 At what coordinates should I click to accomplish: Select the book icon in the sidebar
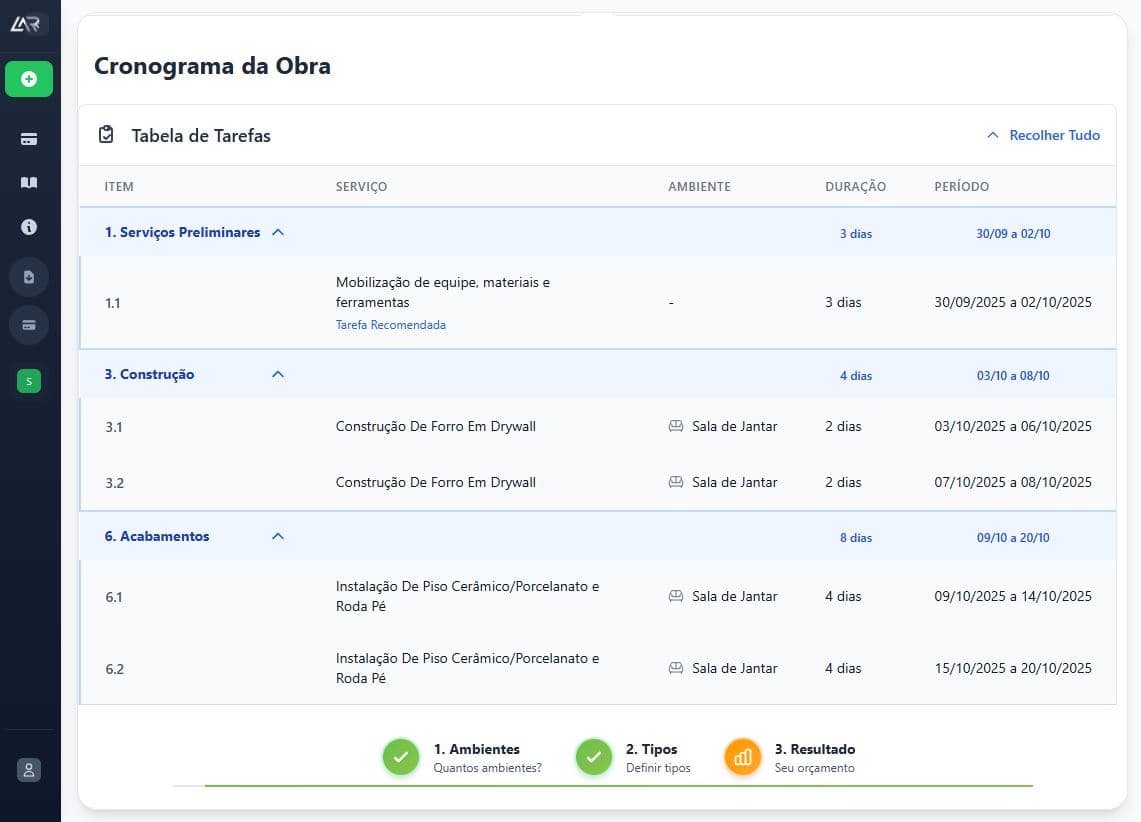tap(28, 182)
